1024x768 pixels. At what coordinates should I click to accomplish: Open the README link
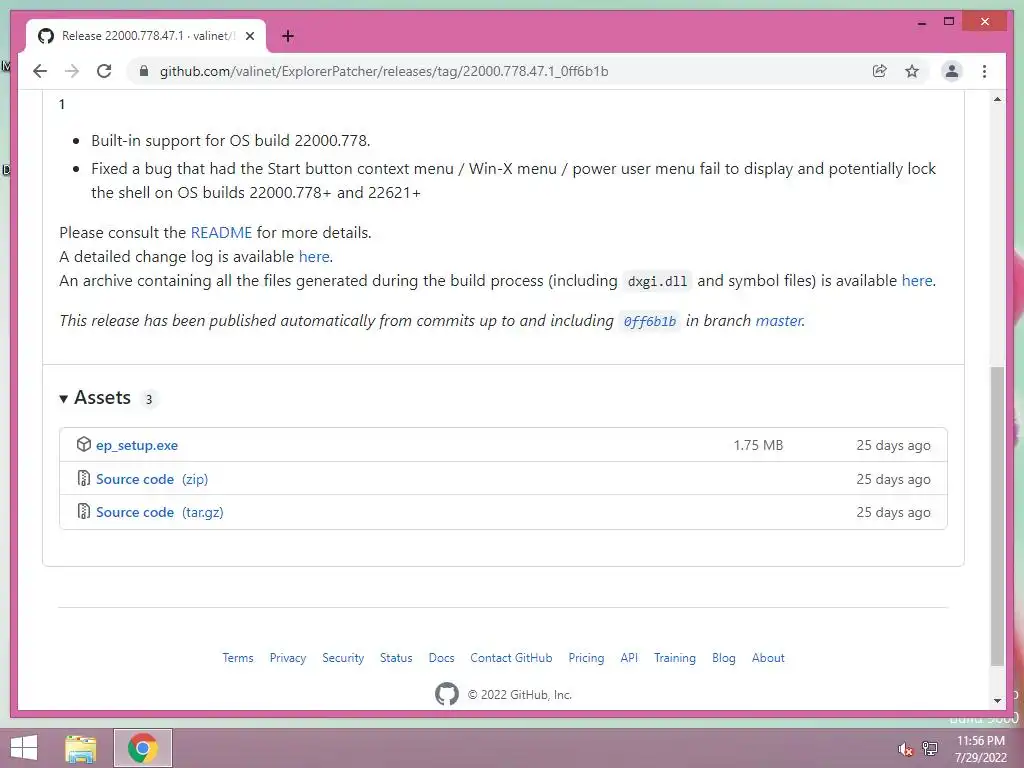click(221, 232)
